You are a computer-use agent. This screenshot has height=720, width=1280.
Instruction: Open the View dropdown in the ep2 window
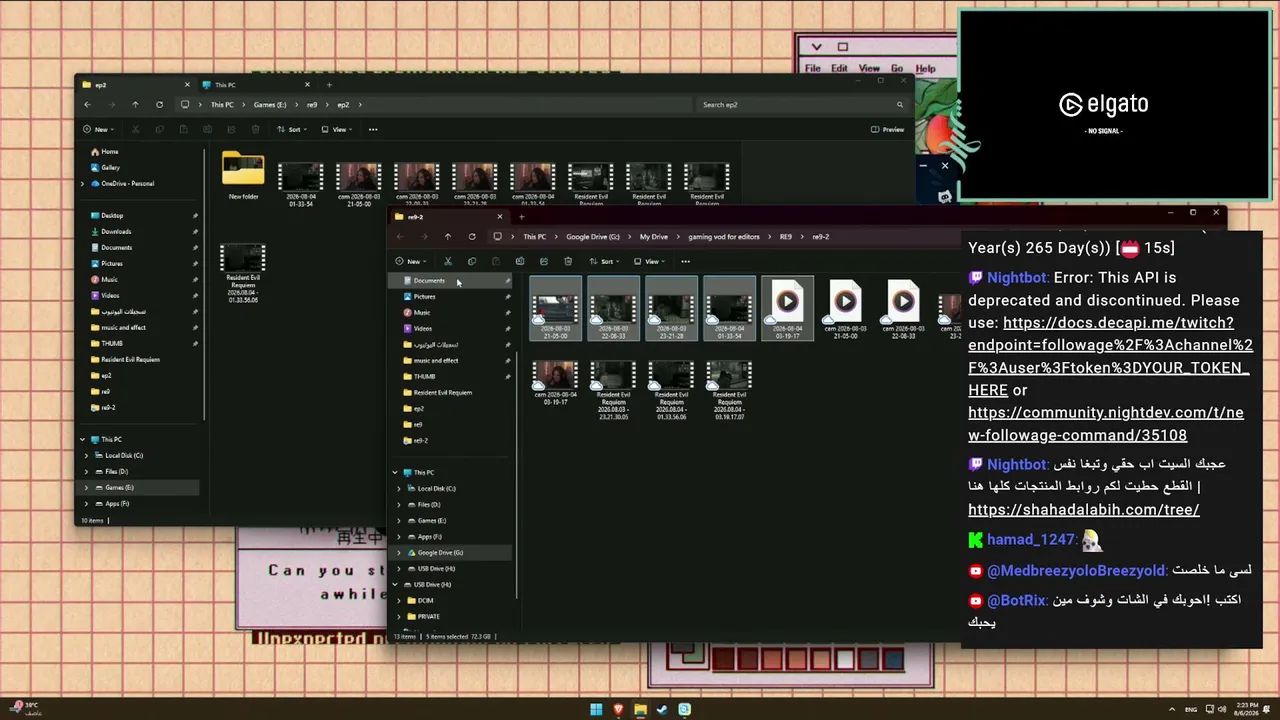click(x=338, y=129)
